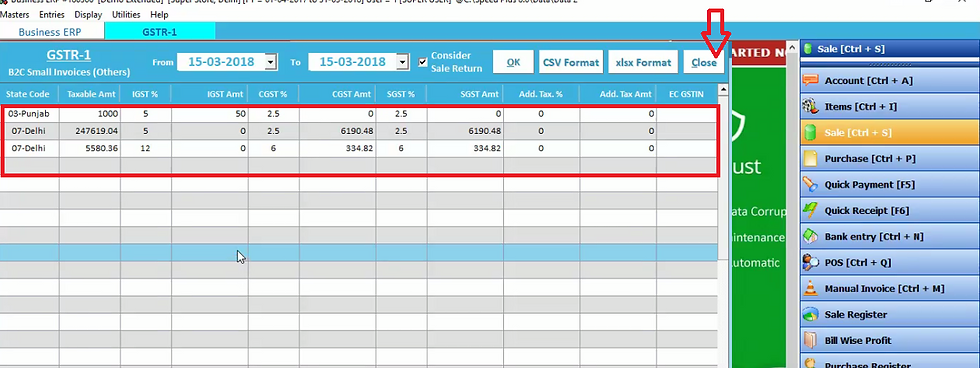This screenshot has height=368, width=980.
Task: Click the GSTR-1 heading link
Action: 69,56
